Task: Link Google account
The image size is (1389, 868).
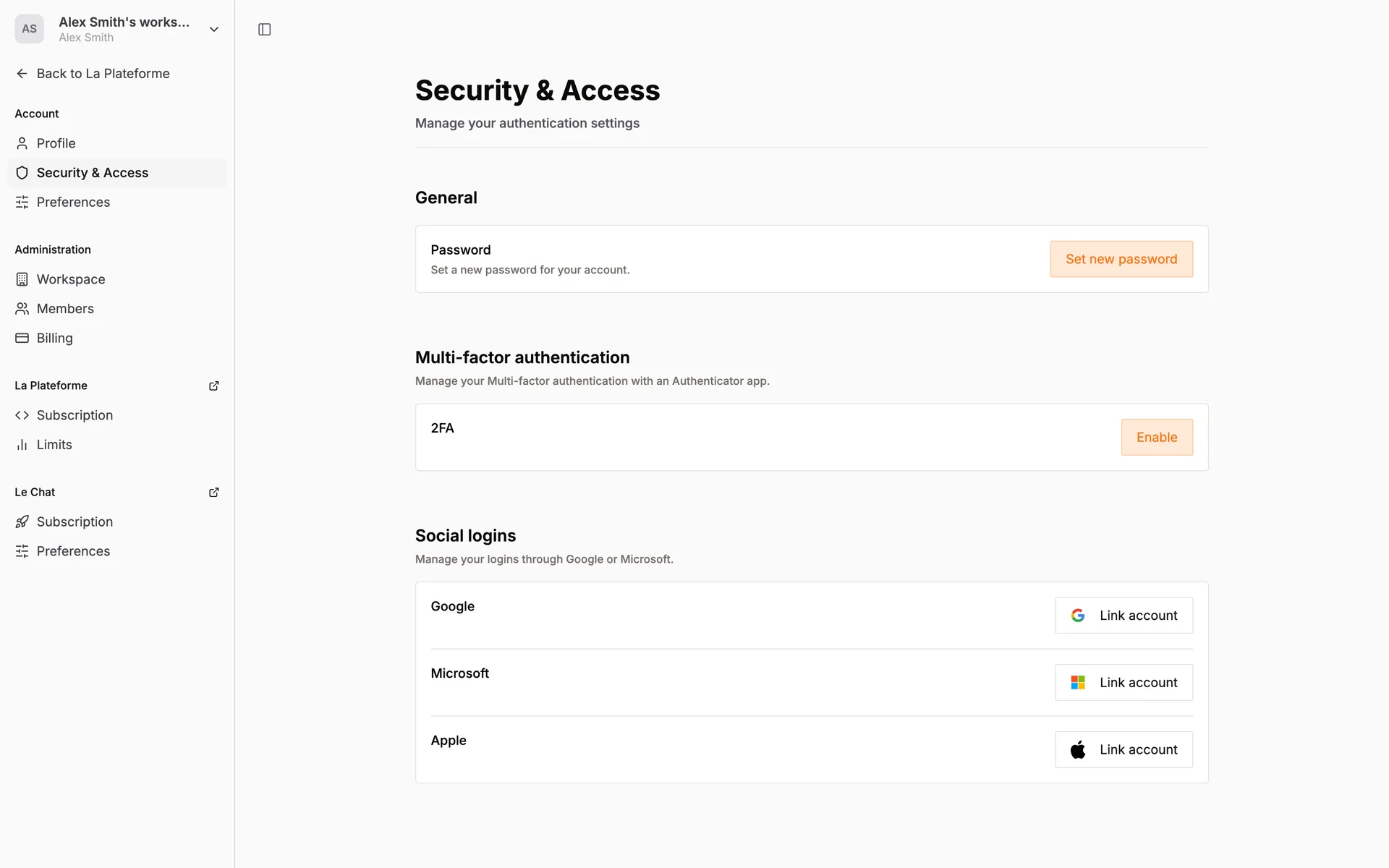Action: point(1123,616)
